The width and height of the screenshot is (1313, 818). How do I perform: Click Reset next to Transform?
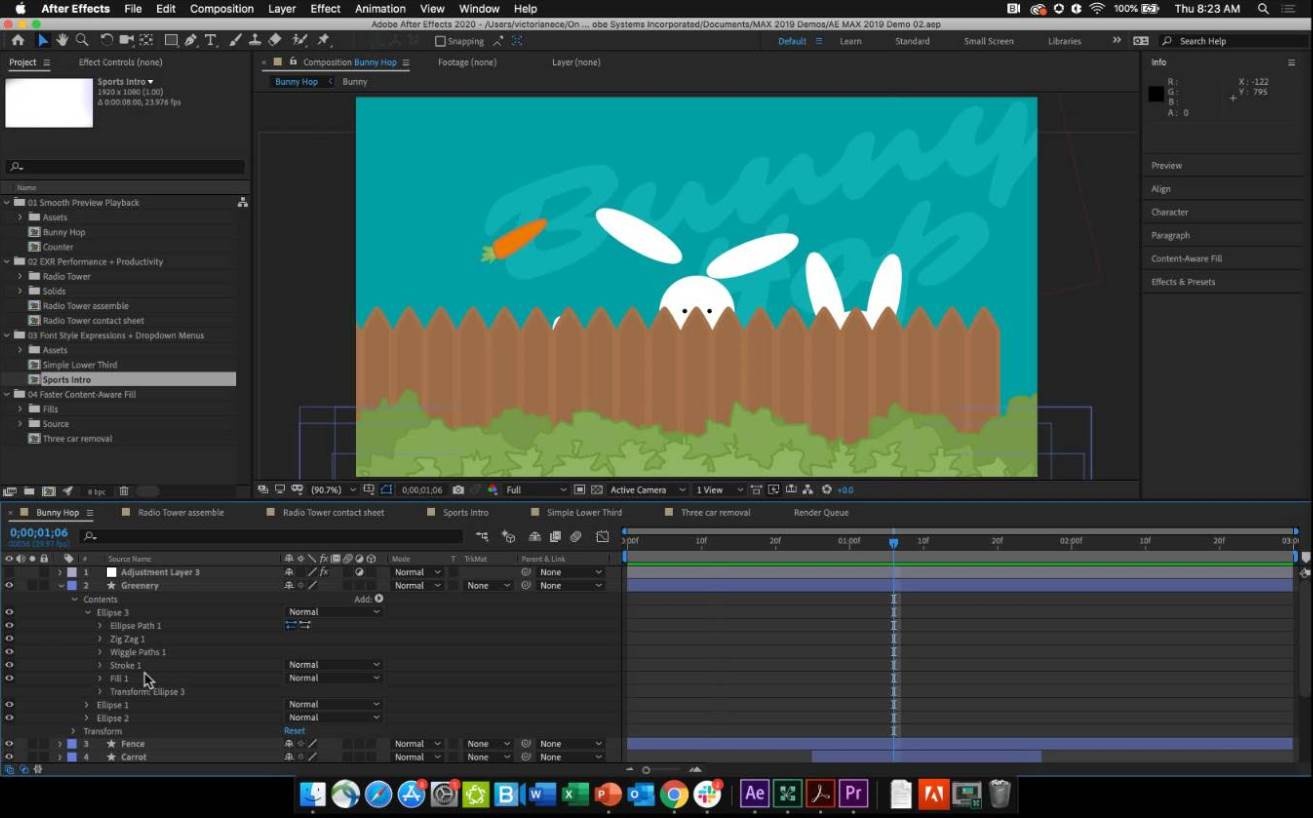(x=294, y=731)
